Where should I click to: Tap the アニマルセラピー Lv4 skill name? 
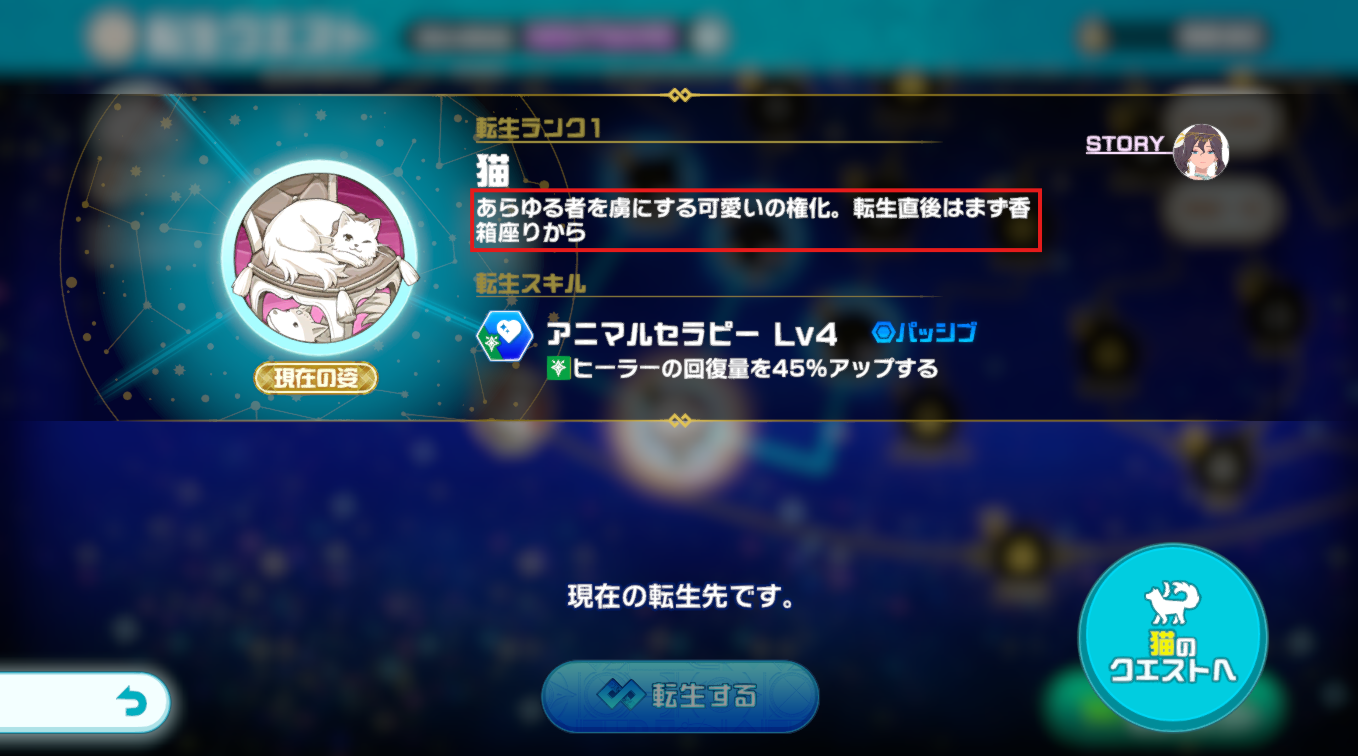click(691, 333)
